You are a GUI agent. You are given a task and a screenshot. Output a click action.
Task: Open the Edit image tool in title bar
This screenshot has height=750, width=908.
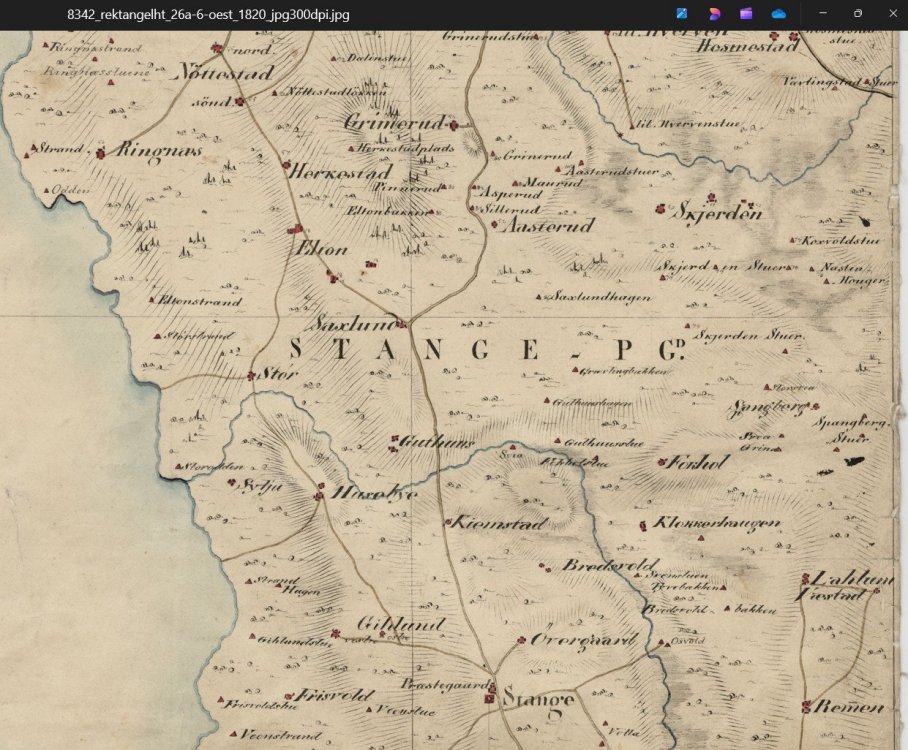tap(682, 14)
